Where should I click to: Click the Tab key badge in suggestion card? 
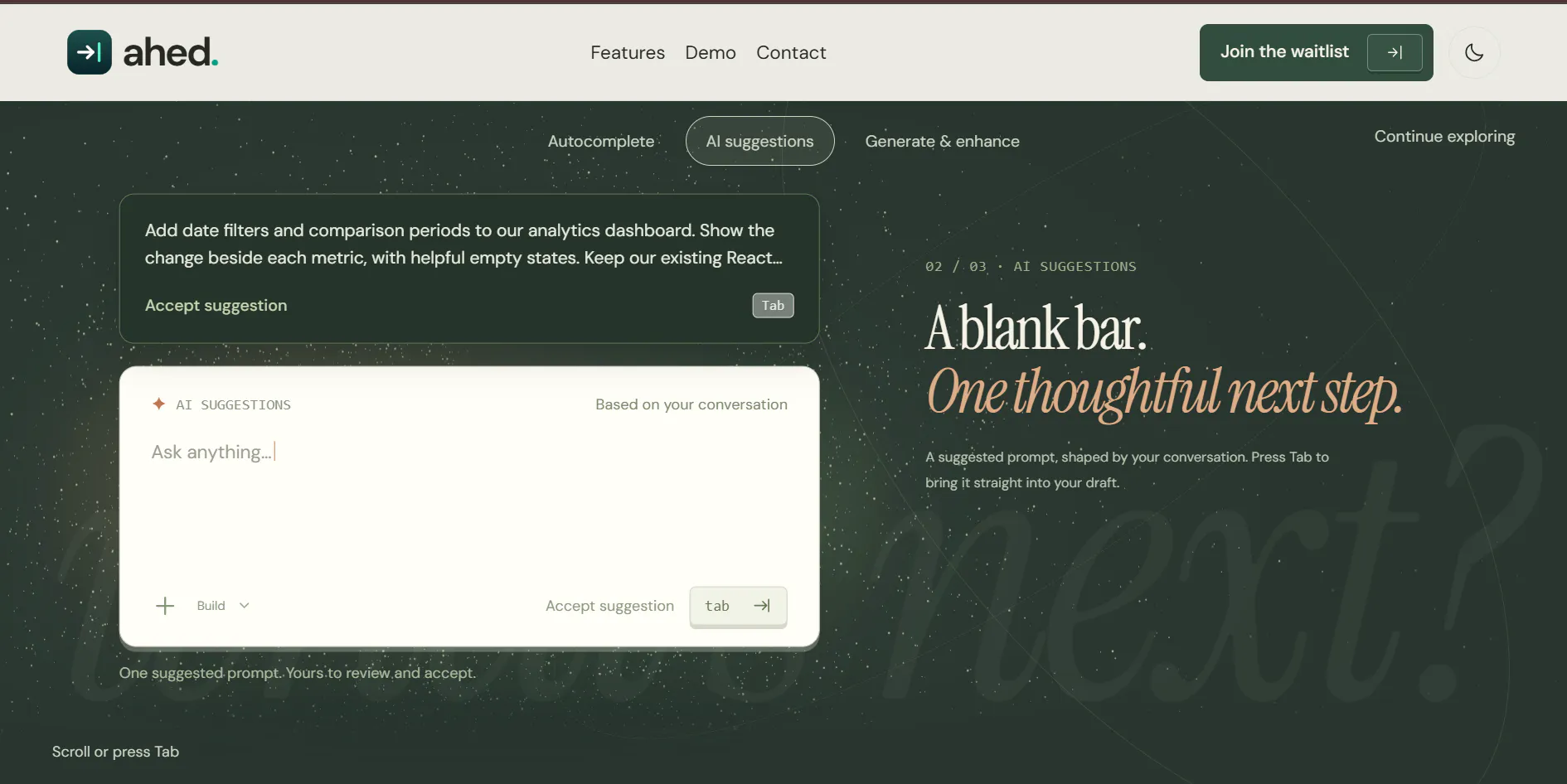[x=773, y=306]
